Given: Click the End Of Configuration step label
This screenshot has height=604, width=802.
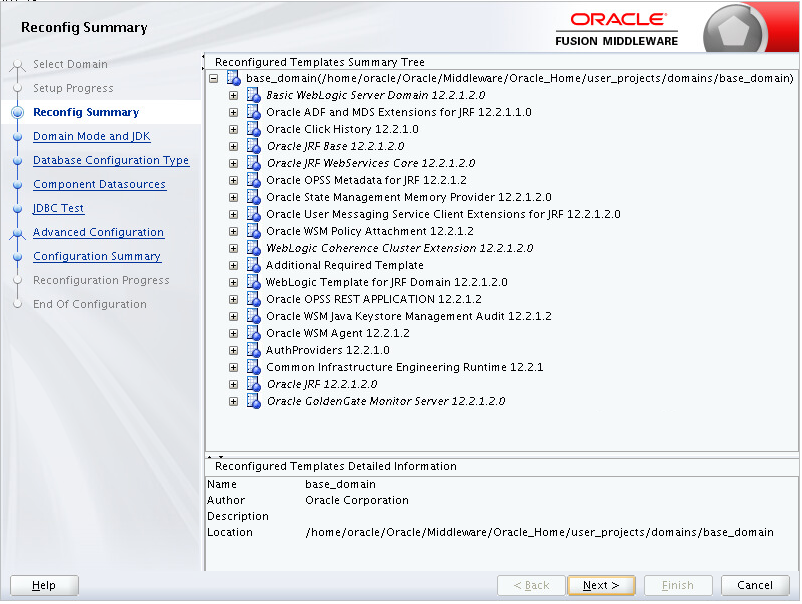Looking at the screenshot, I should pyautogui.click(x=90, y=304).
